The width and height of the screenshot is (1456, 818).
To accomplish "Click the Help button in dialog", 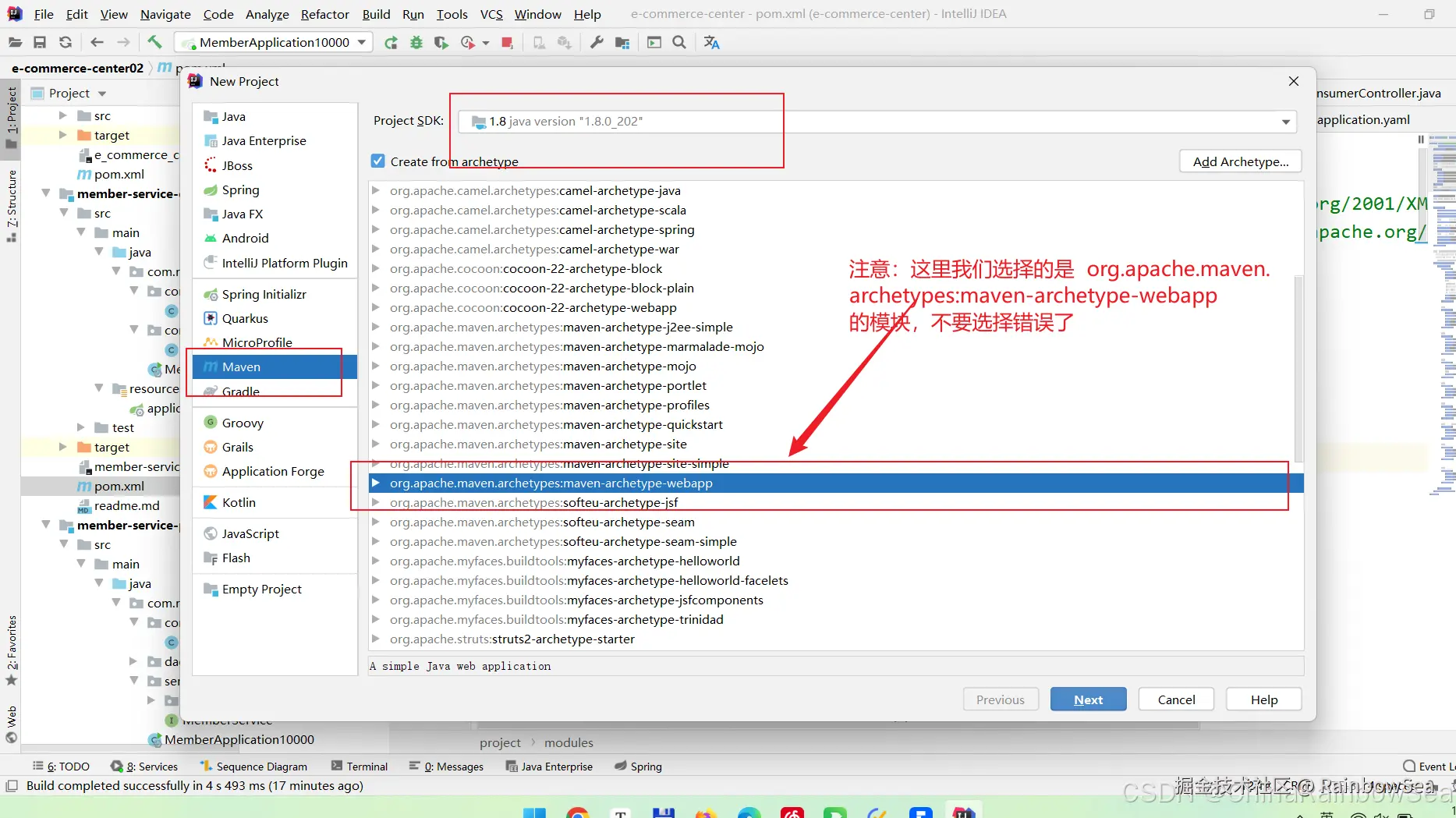I will click(1264, 699).
